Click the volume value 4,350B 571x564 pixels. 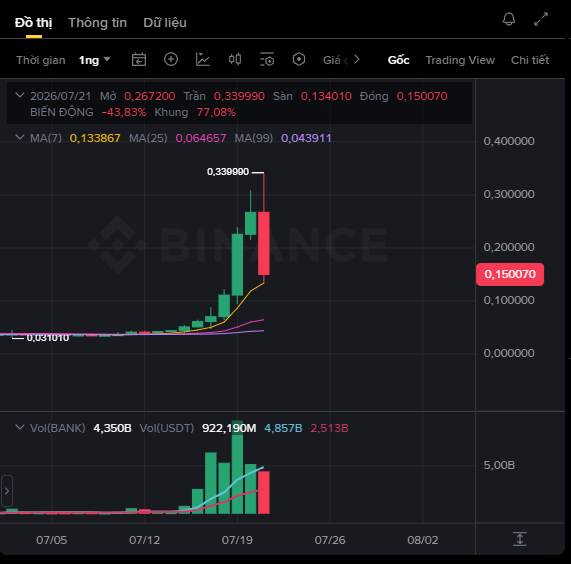[113, 428]
